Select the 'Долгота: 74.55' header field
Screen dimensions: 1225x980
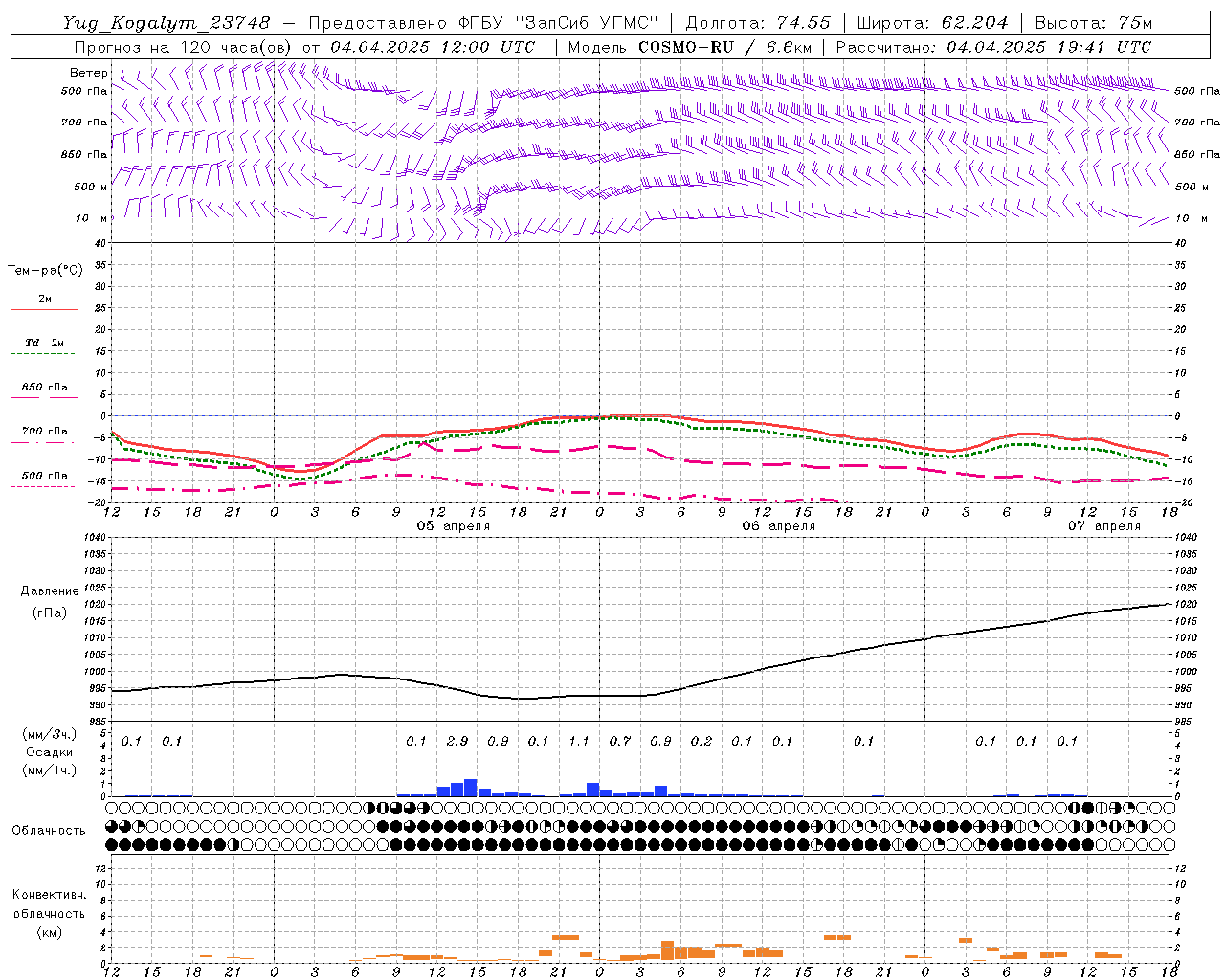click(x=759, y=23)
